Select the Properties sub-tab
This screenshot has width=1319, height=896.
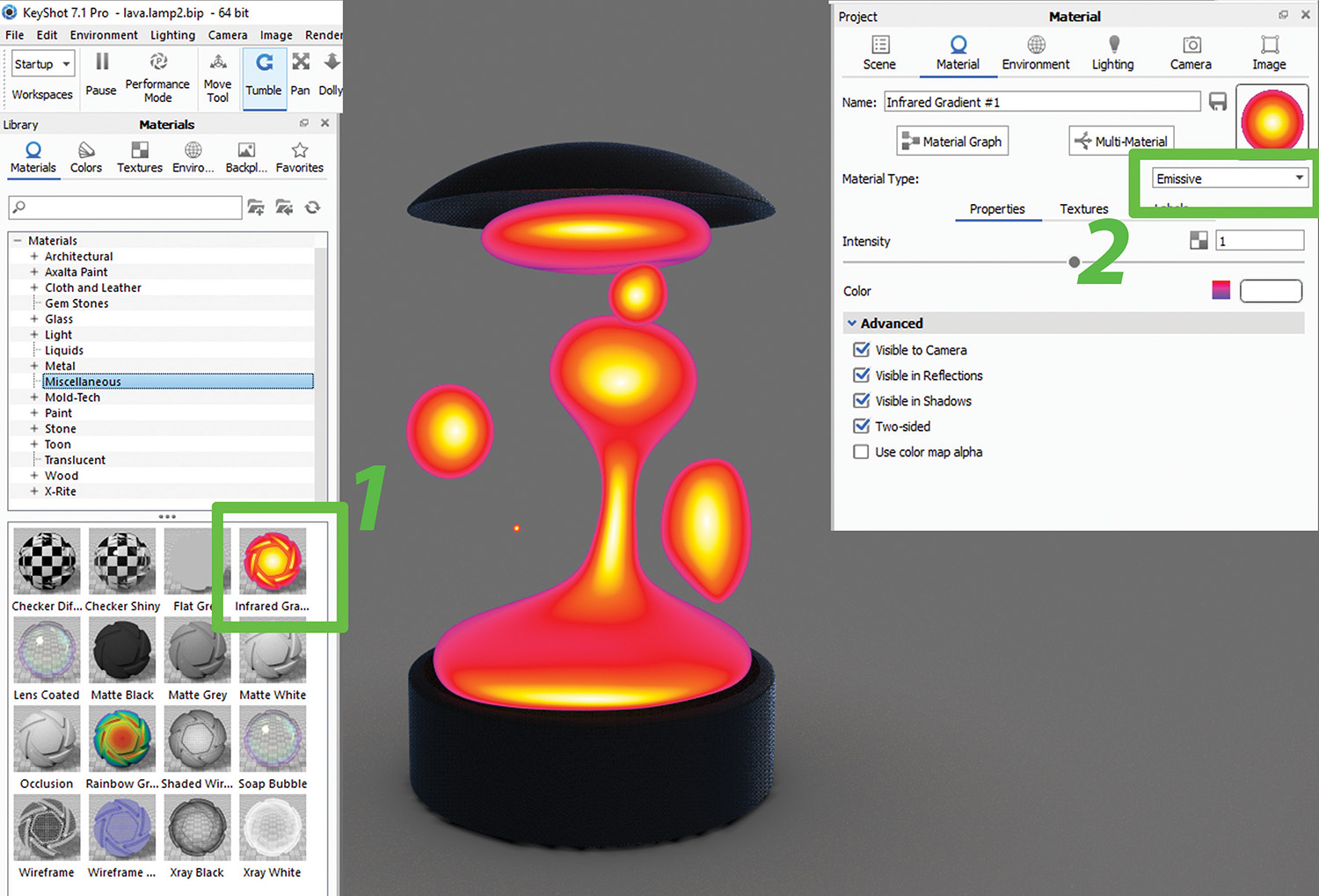click(997, 209)
